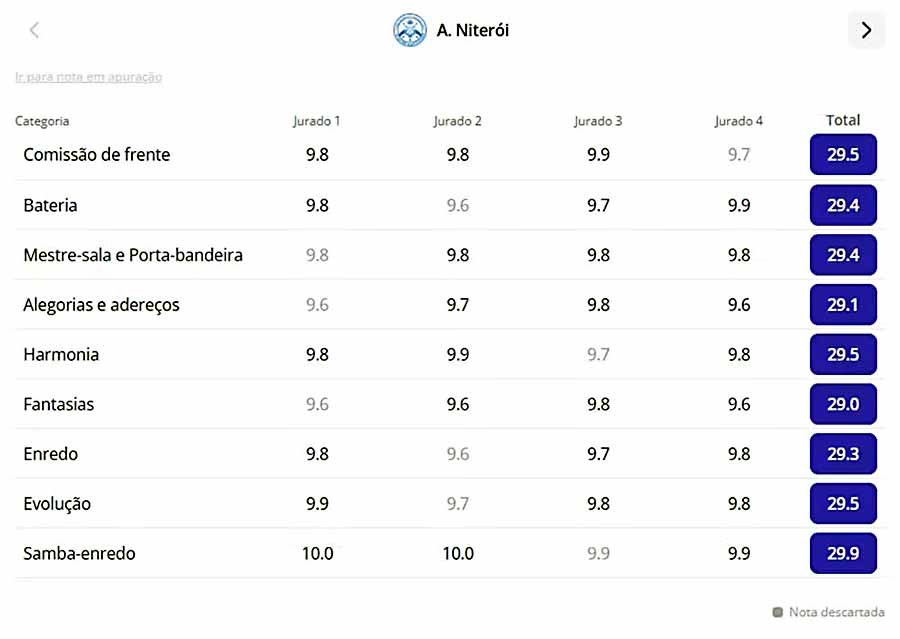Click Samba-enredo Jurado 1 score 10.0
Screen dimensions: 900x639
(x=317, y=553)
